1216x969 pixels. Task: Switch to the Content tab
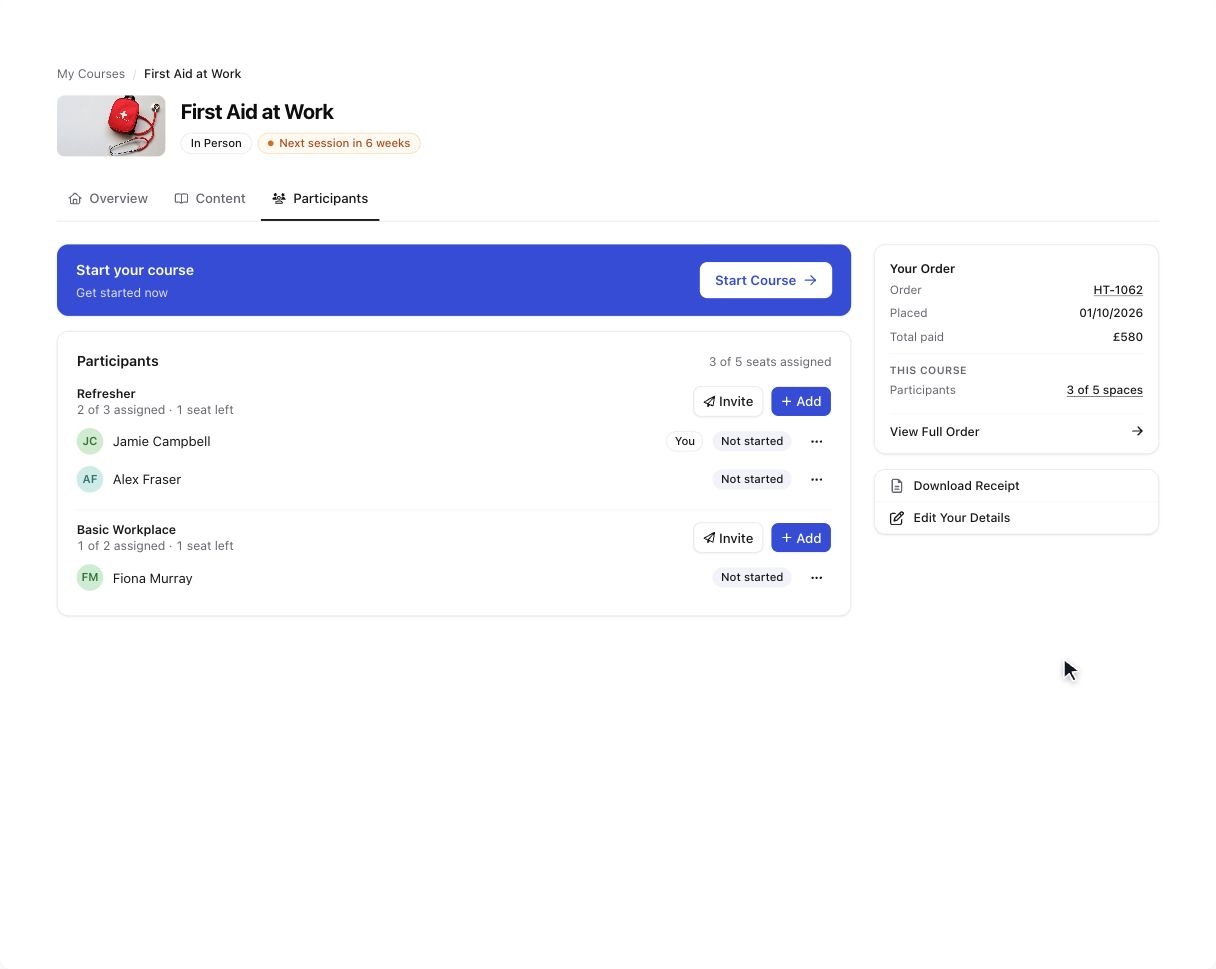(x=210, y=198)
